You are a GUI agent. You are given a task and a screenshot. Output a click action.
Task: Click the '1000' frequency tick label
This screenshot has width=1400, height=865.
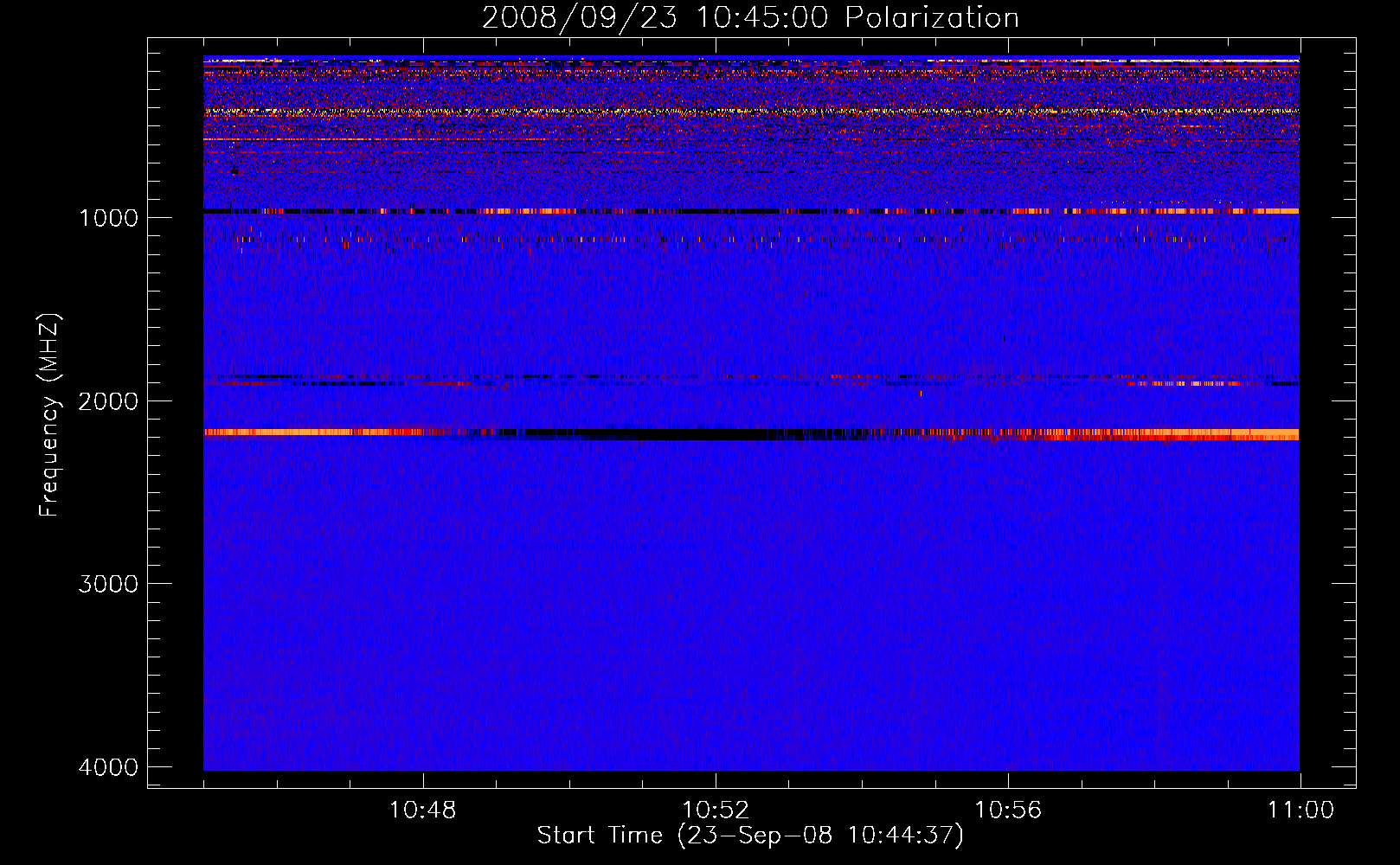pos(108,217)
